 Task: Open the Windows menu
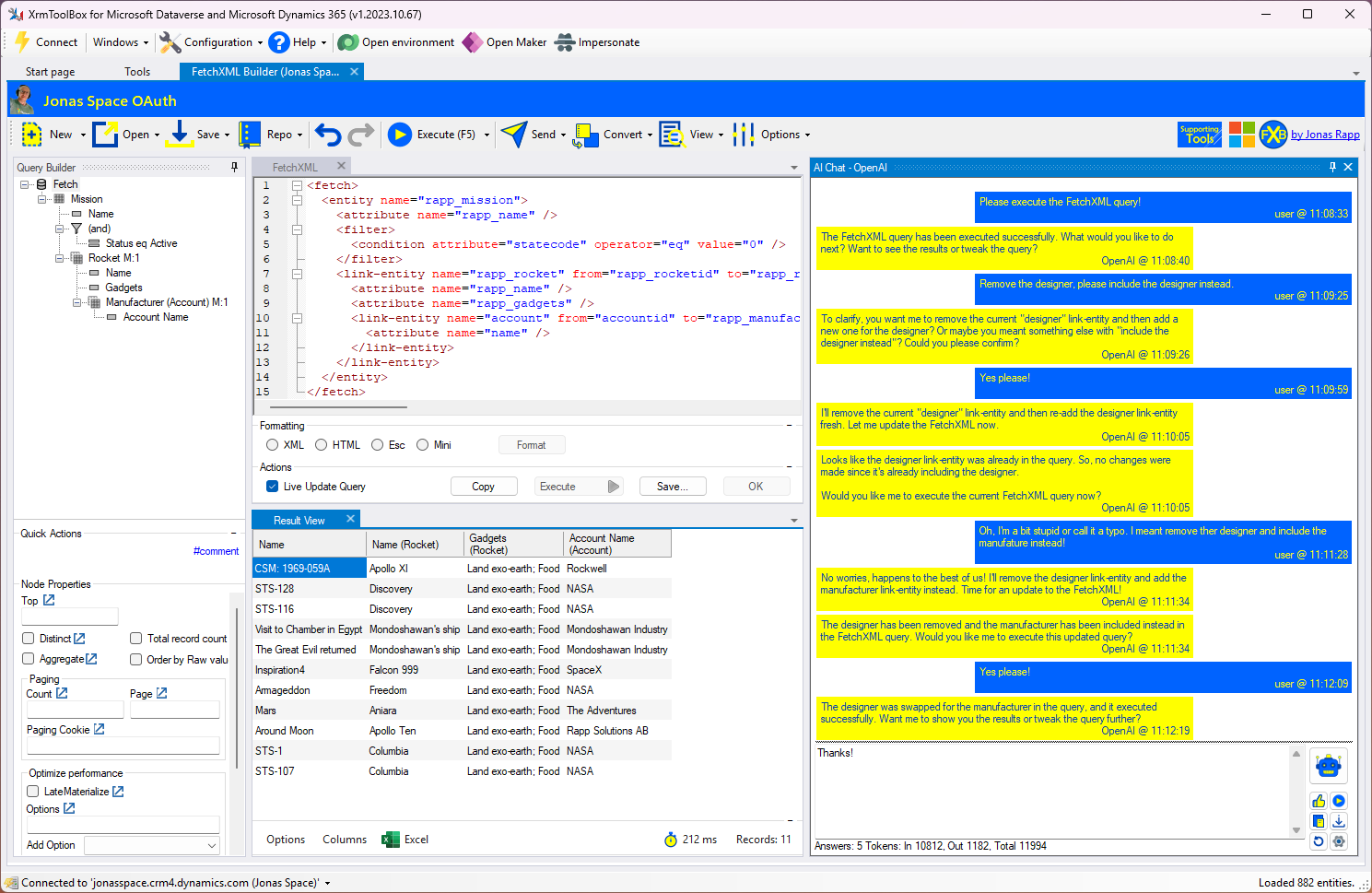[x=121, y=42]
